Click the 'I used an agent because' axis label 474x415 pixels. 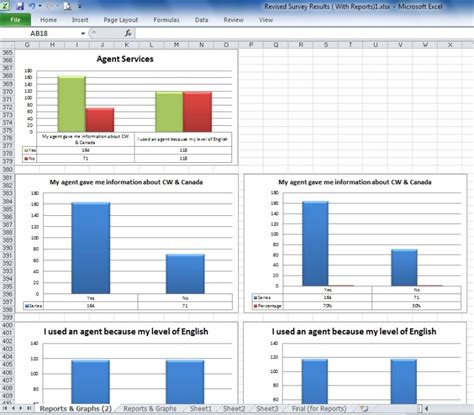183,139
